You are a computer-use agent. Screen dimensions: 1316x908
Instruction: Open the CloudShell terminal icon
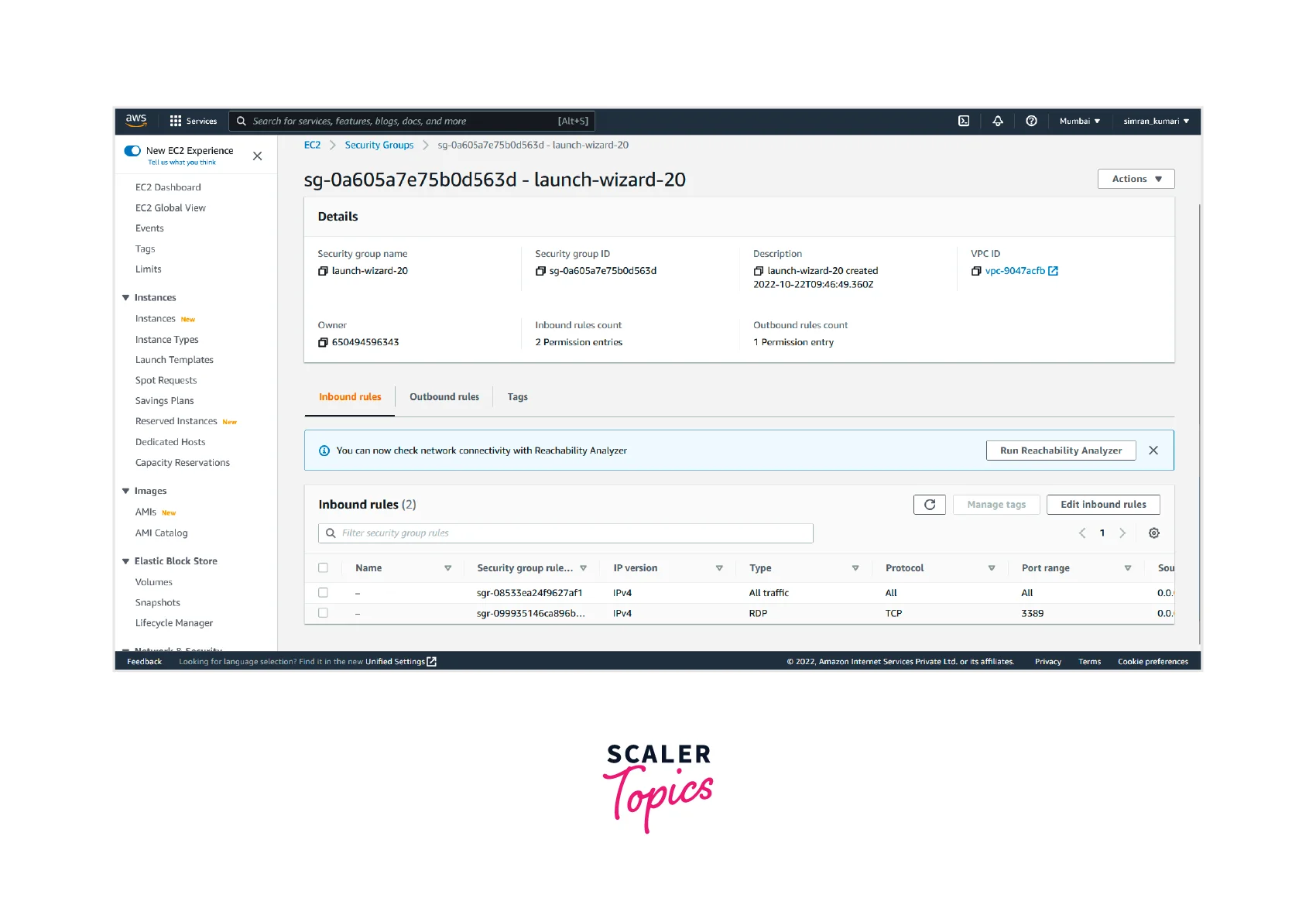[964, 121]
